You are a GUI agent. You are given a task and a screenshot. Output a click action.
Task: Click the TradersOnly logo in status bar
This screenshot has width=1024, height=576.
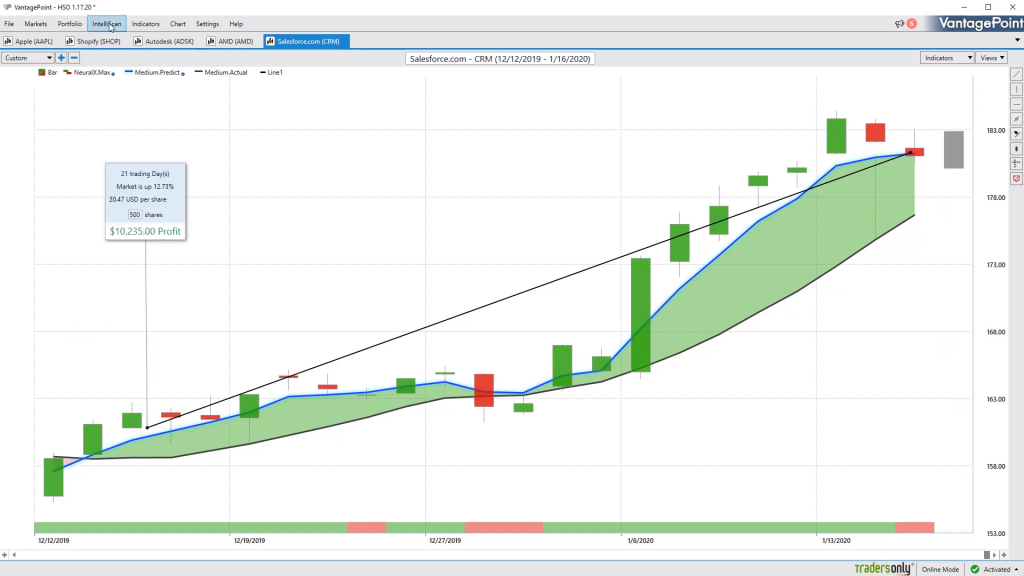pyautogui.click(x=882, y=569)
